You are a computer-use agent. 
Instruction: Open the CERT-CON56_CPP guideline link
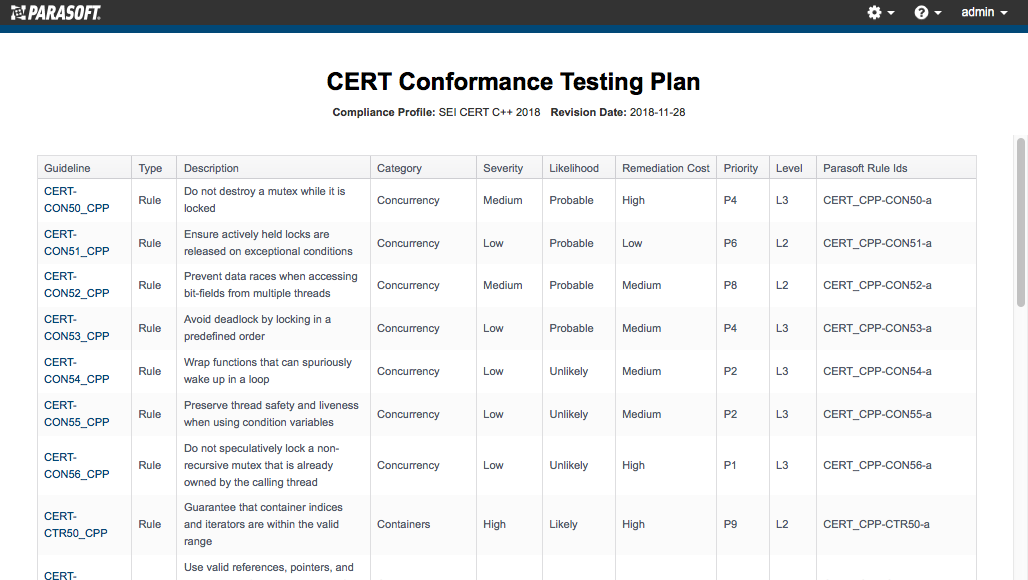click(76, 465)
